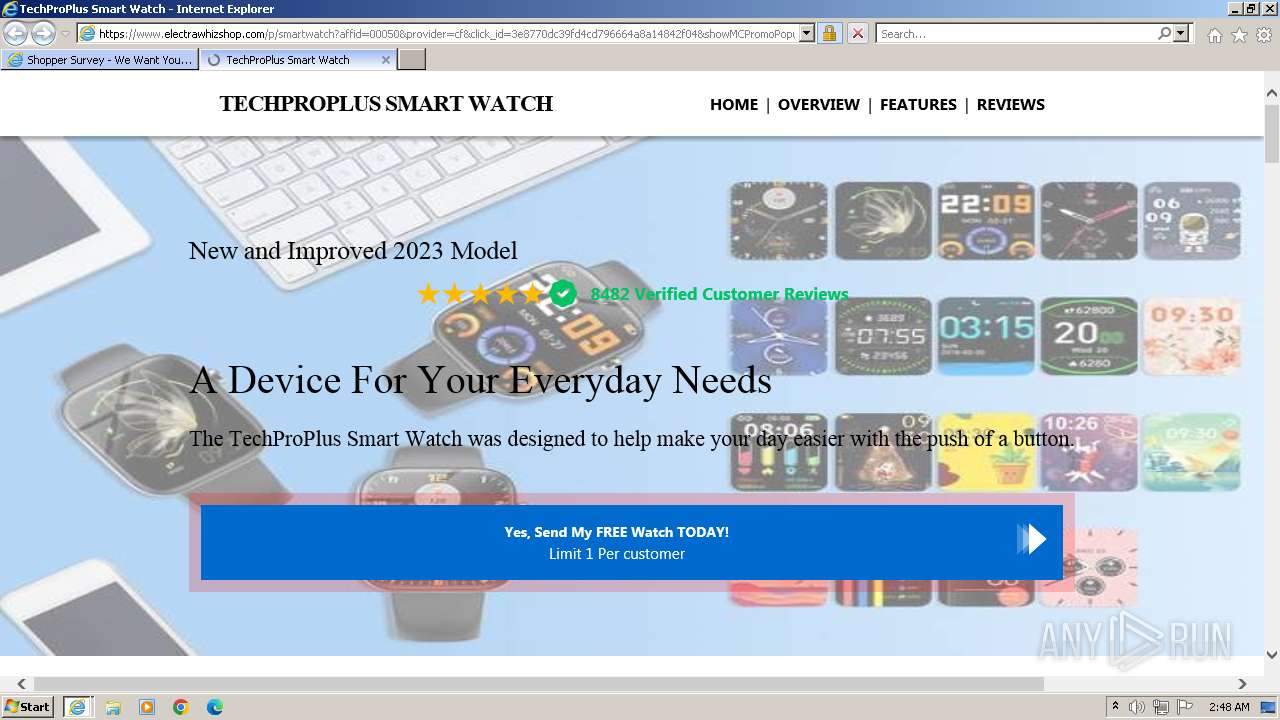
Task: Click the 03:15 watch face thumbnail
Action: pos(984,336)
